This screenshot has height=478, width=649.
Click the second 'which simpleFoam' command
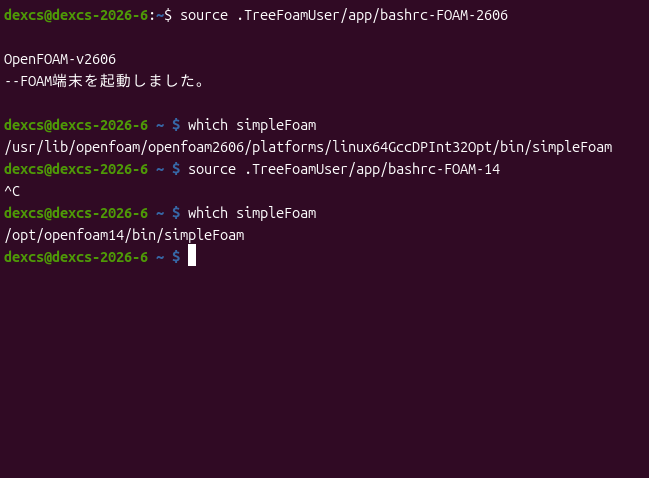tap(252, 213)
